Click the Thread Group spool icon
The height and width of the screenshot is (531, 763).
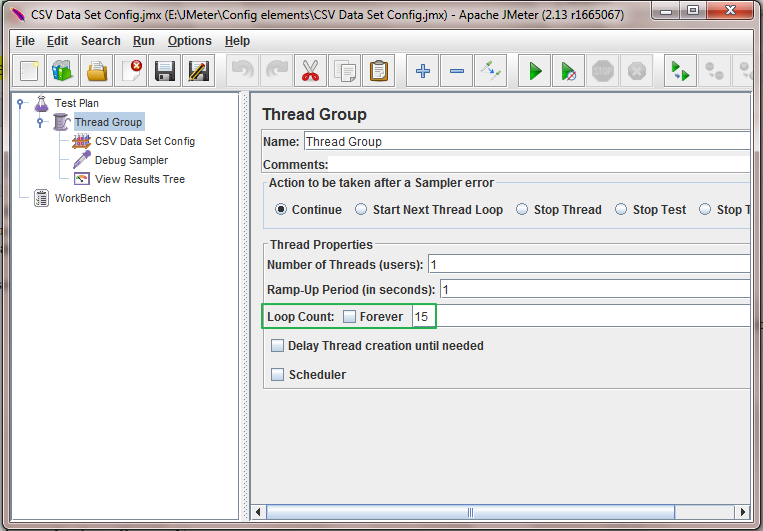coord(61,122)
